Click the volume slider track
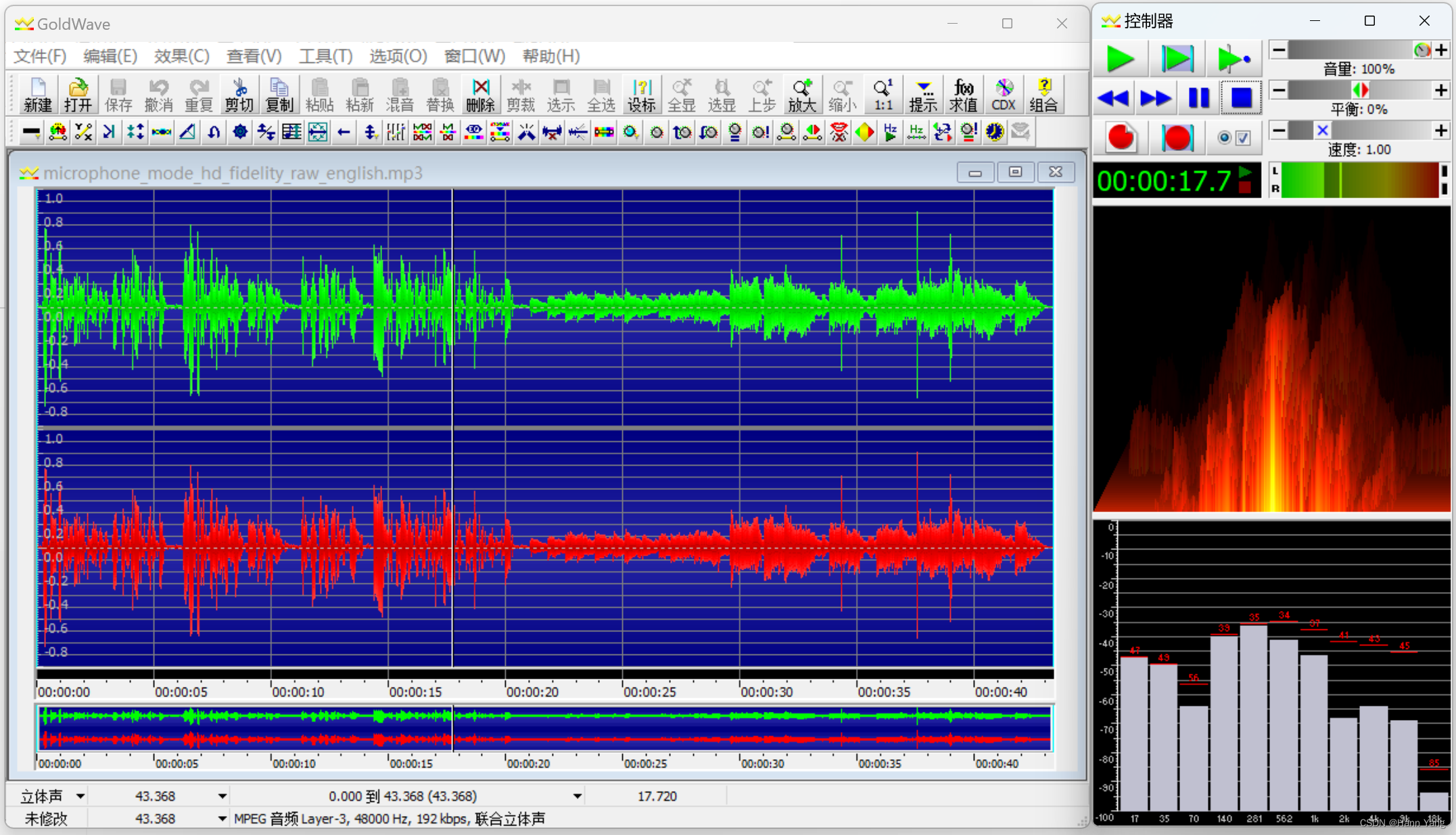The width and height of the screenshot is (1456, 835). coord(1360,50)
